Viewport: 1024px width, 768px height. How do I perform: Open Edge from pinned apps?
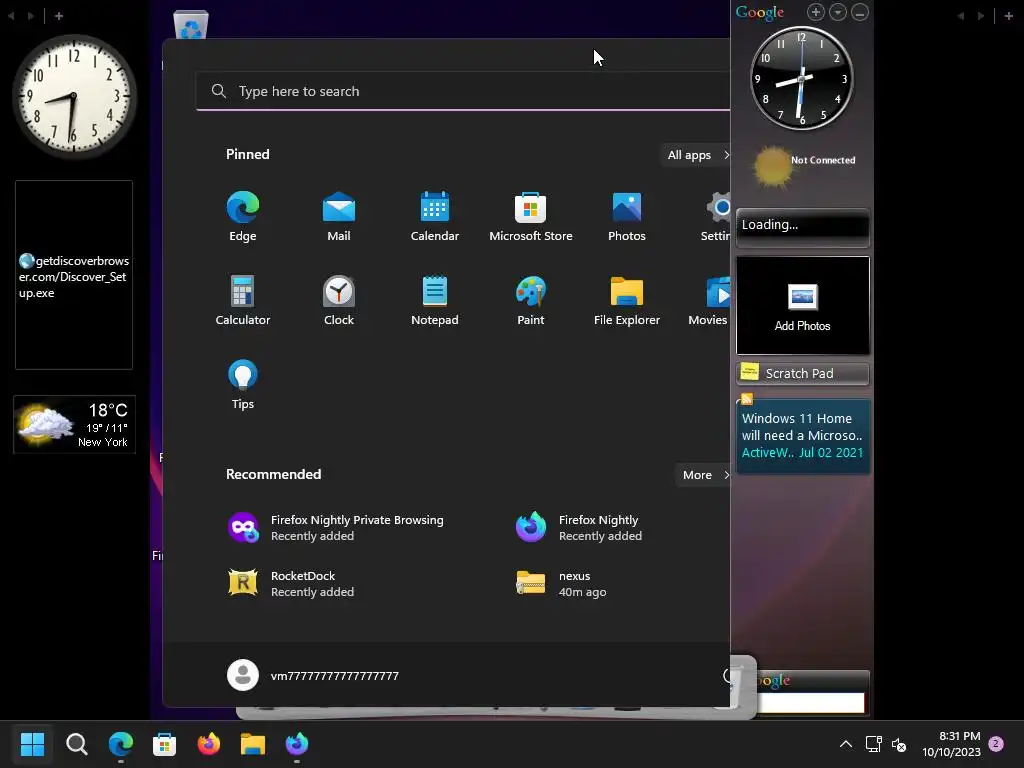pyautogui.click(x=243, y=217)
